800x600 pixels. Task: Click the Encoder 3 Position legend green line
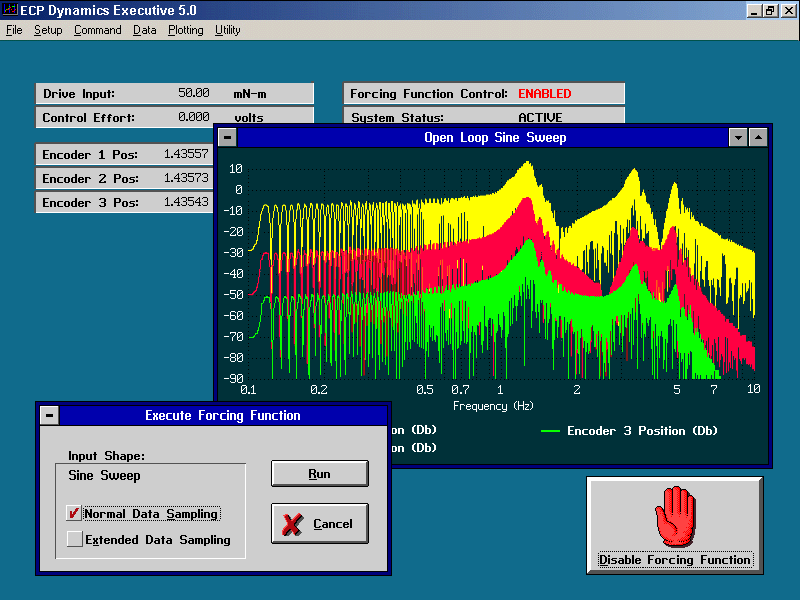tap(550, 431)
